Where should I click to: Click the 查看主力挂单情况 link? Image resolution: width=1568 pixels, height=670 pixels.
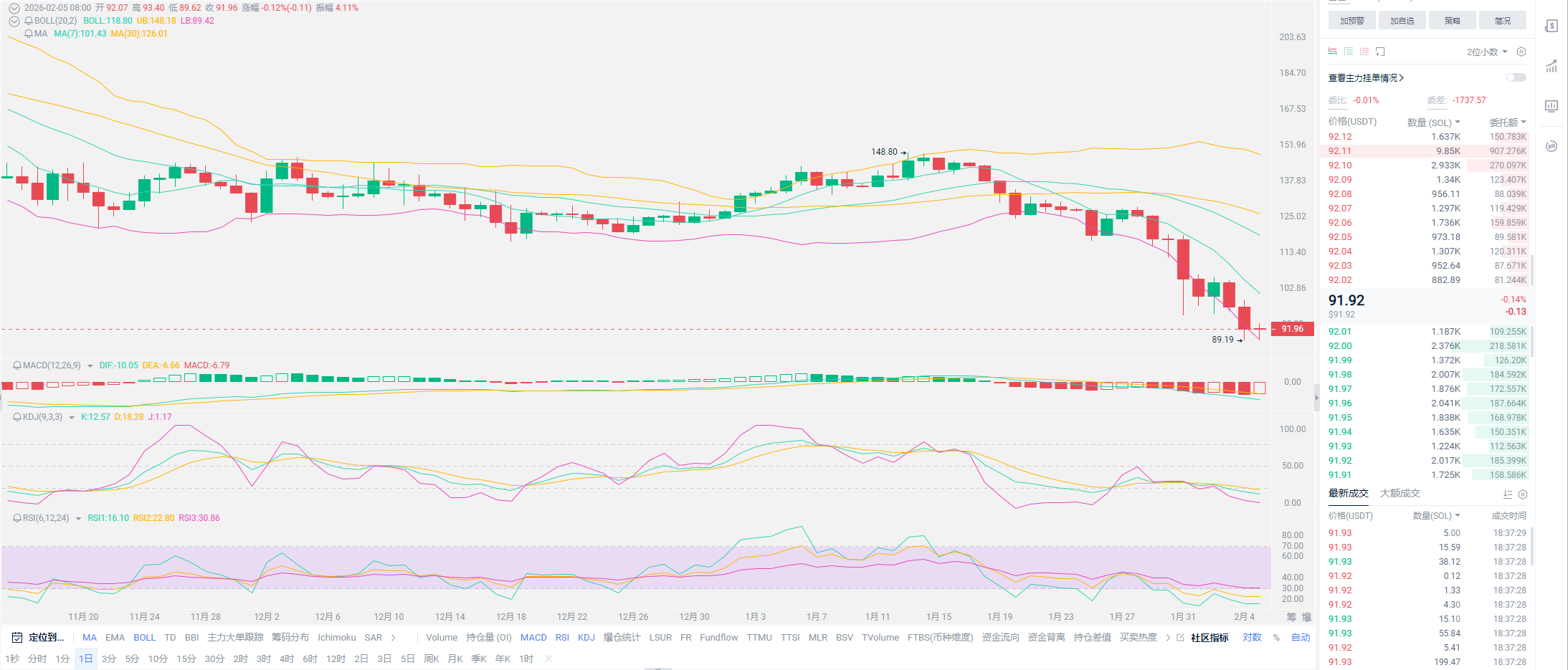tap(1366, 77)
